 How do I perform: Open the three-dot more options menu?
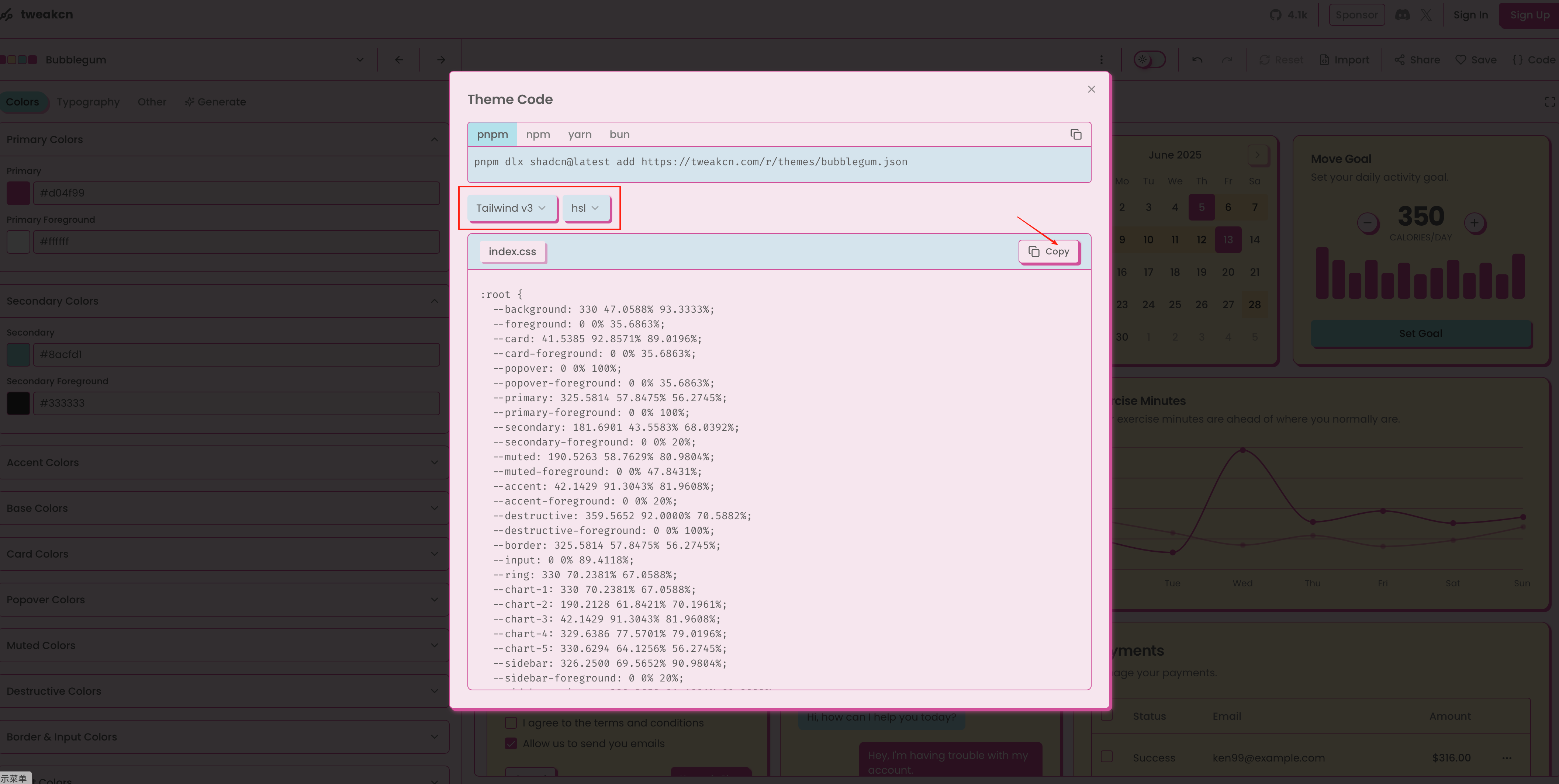click(x=1101, y=60)
